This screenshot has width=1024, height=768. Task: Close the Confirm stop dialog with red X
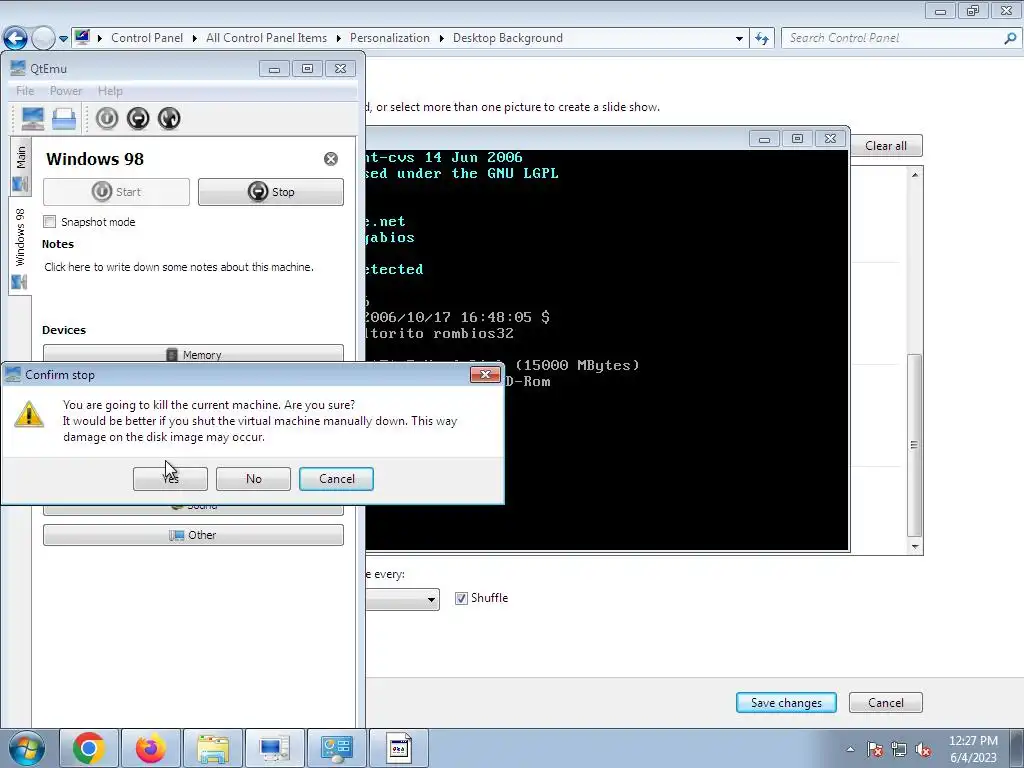pos(485,374)
